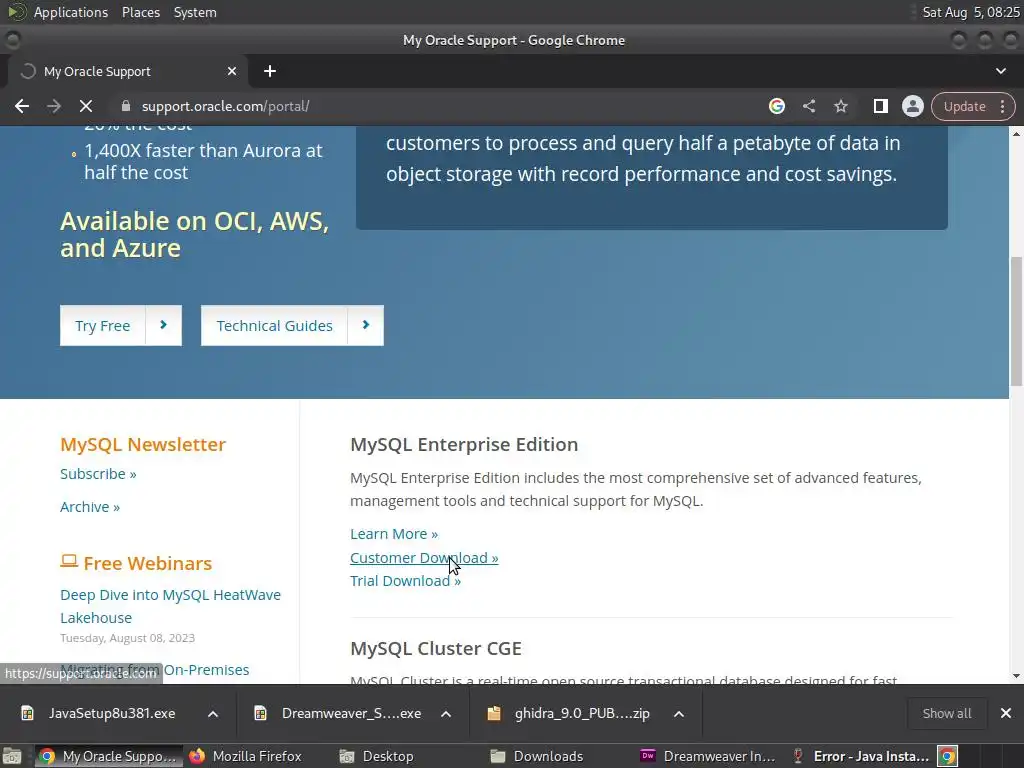1024x768 pixels.
Task: Click the JavaSetup8u381.exe file icon
Action: point(27,714)
